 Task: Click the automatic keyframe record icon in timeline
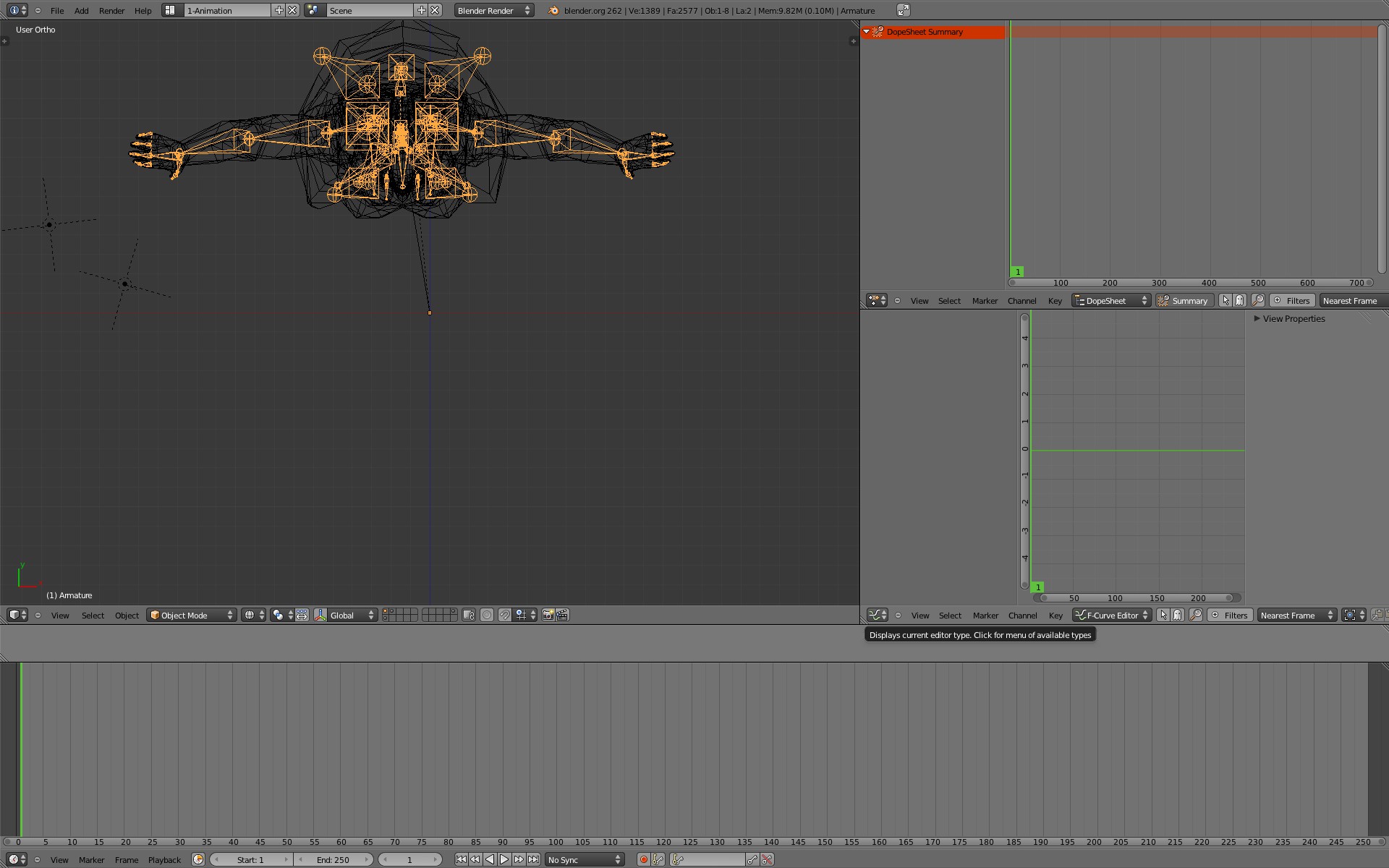point(643,859)
